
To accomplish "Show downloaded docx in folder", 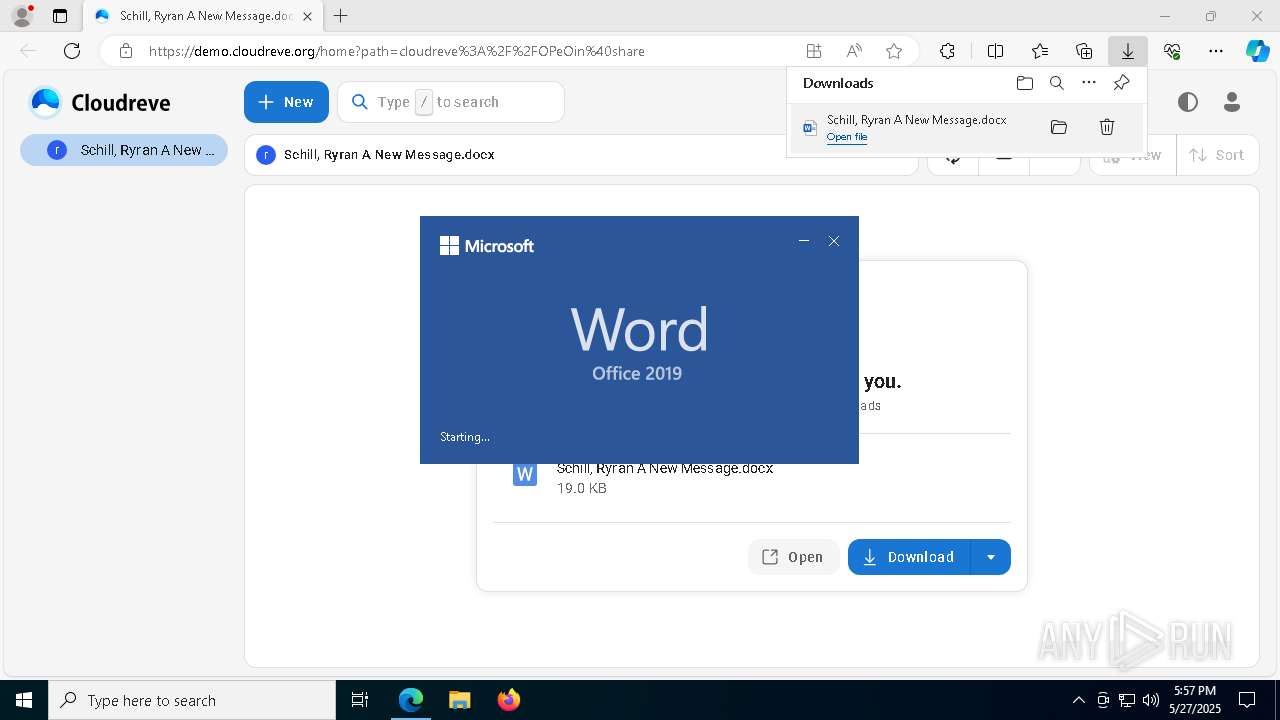I will (x=1059, y=127).
